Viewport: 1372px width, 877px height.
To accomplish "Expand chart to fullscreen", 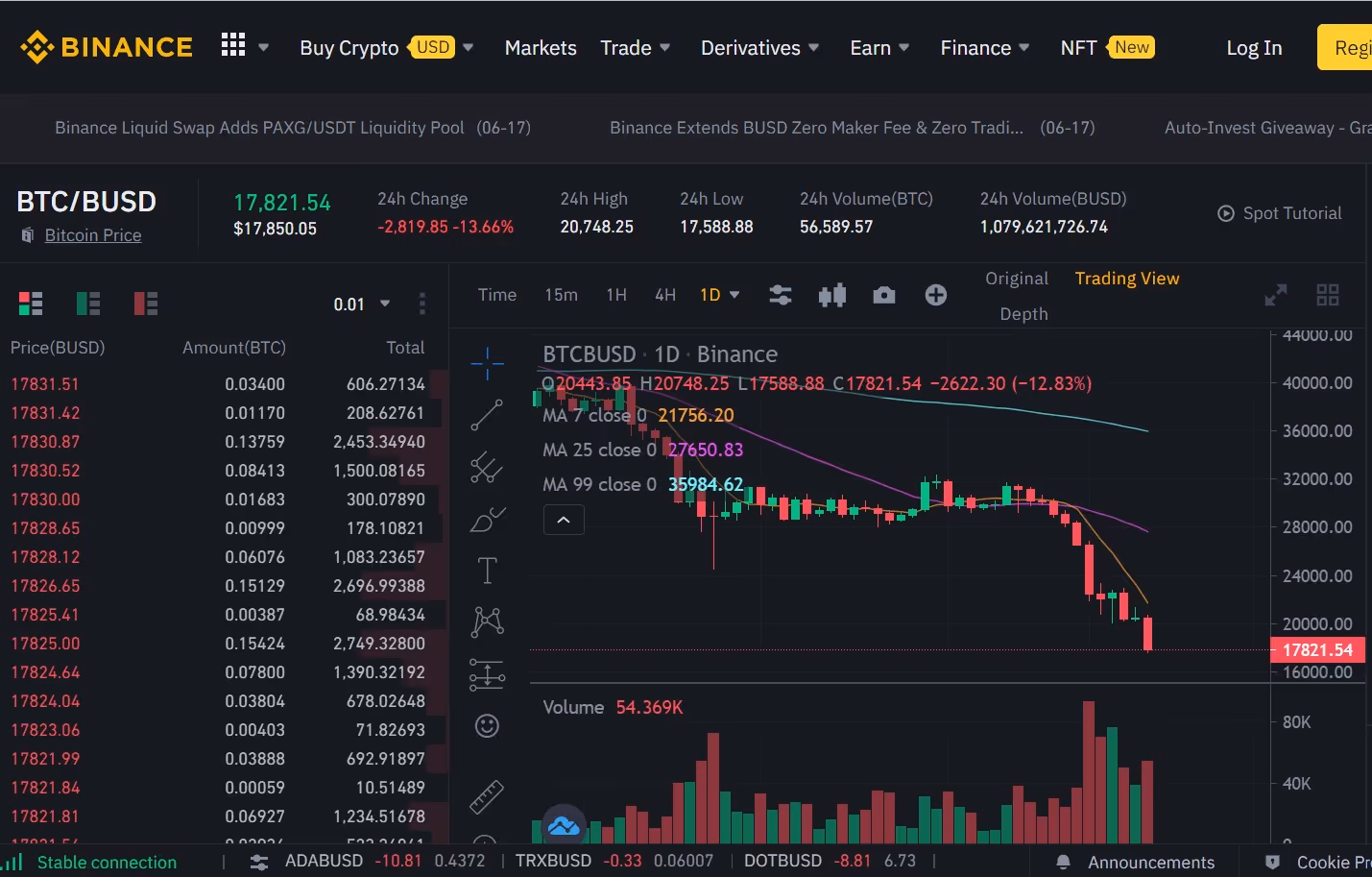I will [1276, 295].
